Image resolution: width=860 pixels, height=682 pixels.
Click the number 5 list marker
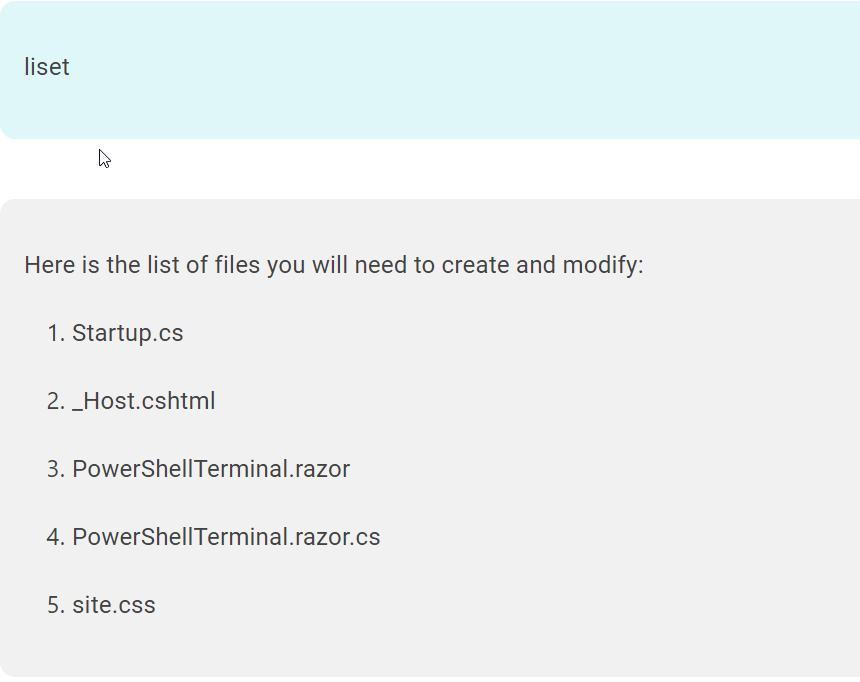coord(56,605)
